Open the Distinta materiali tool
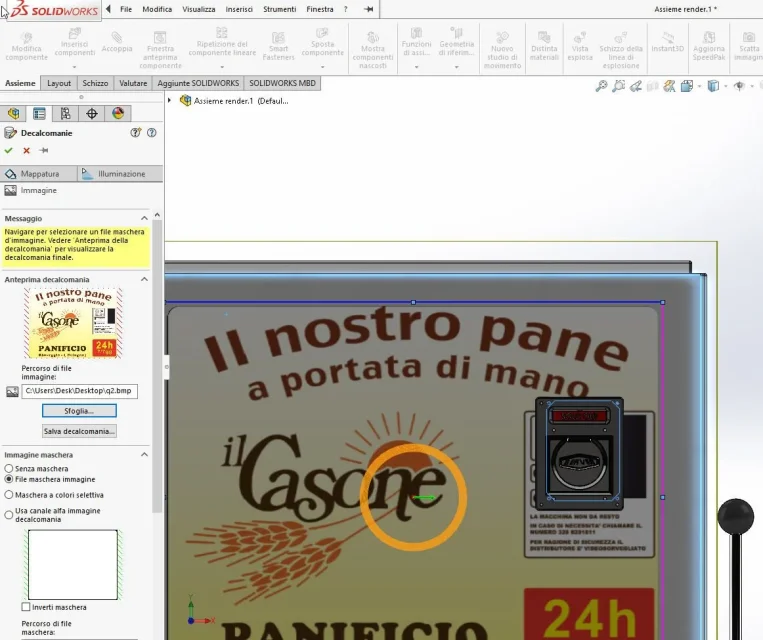The height and width of the screenshot is (640, 763). 544,47
